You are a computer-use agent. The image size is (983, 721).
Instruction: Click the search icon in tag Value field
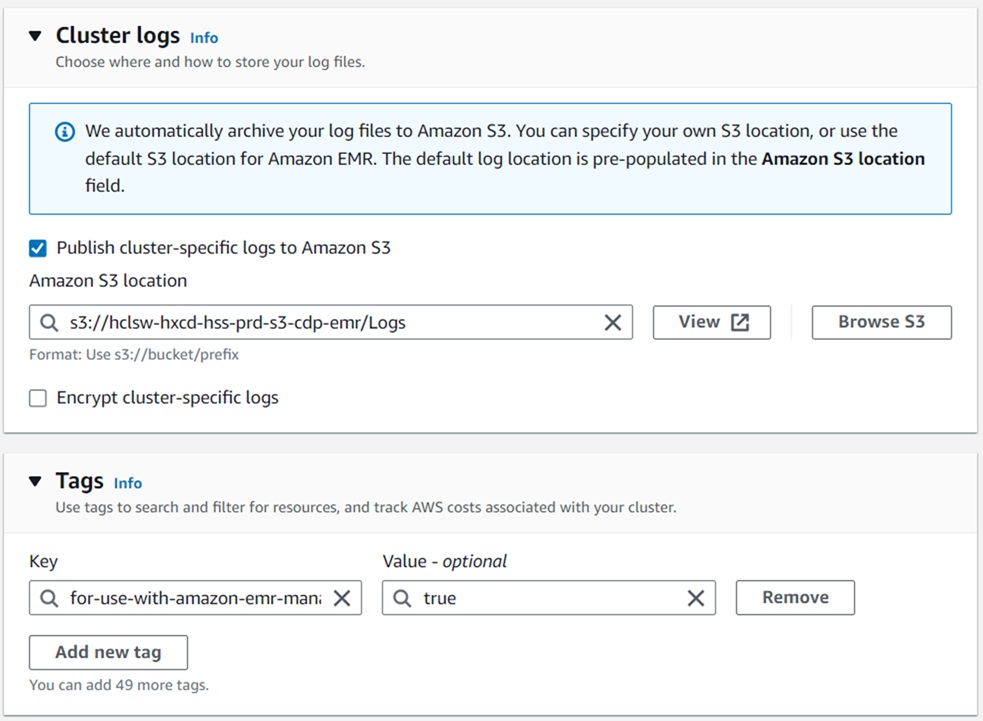(402, 598)
